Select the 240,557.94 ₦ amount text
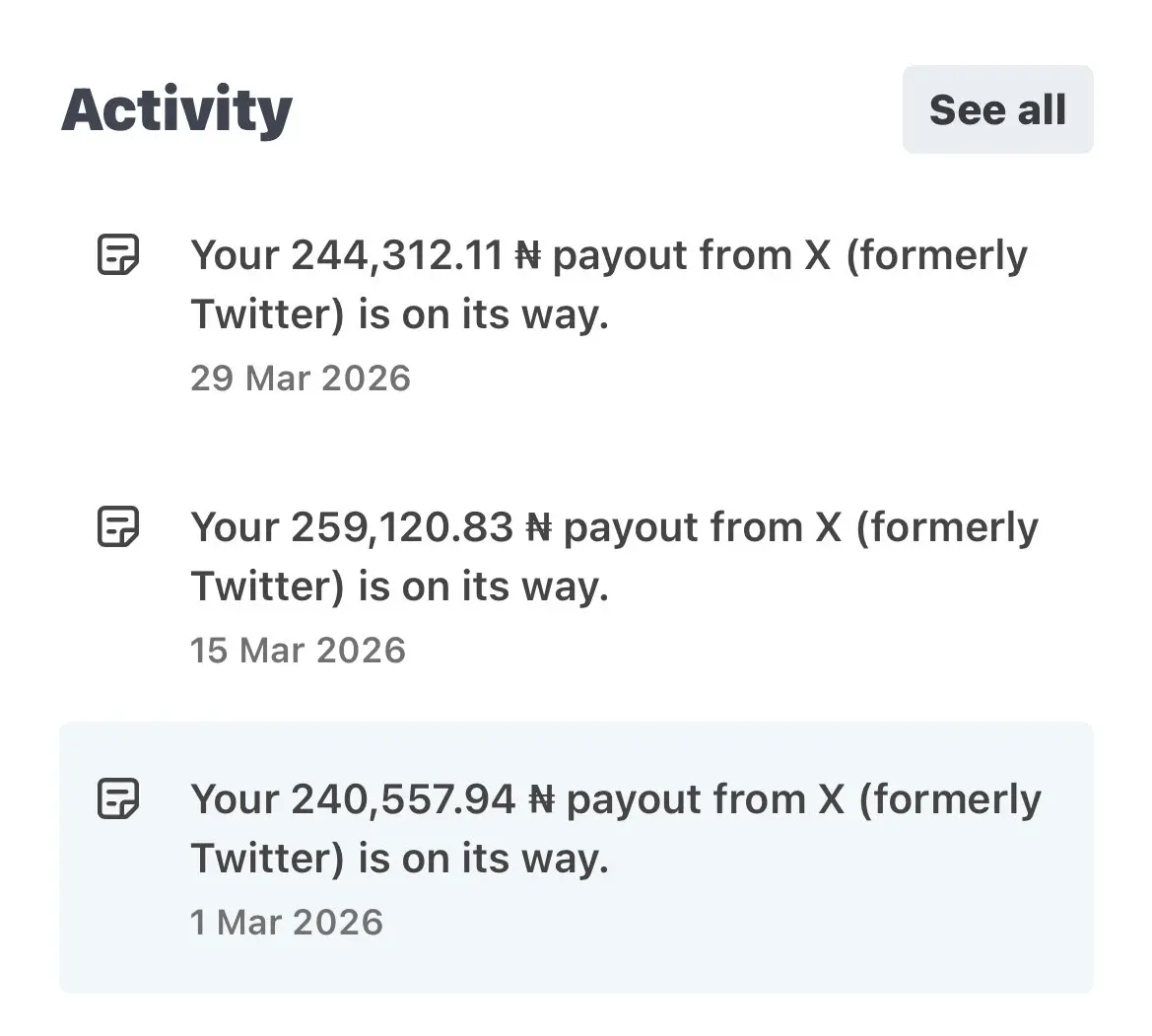Image resolution: width=1152 pixels, height=1036 pixels. pyautogui.click(x=422, y=799)
